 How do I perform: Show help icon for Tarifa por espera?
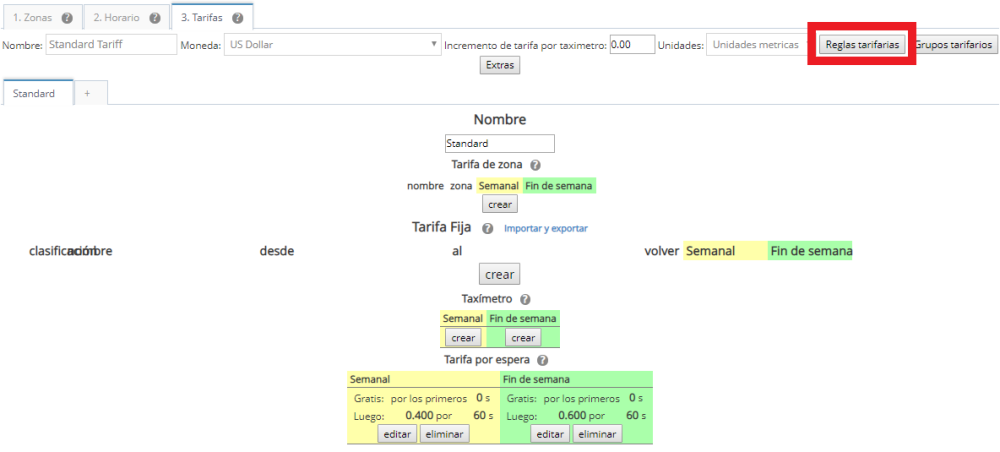(x=542, y=360)
